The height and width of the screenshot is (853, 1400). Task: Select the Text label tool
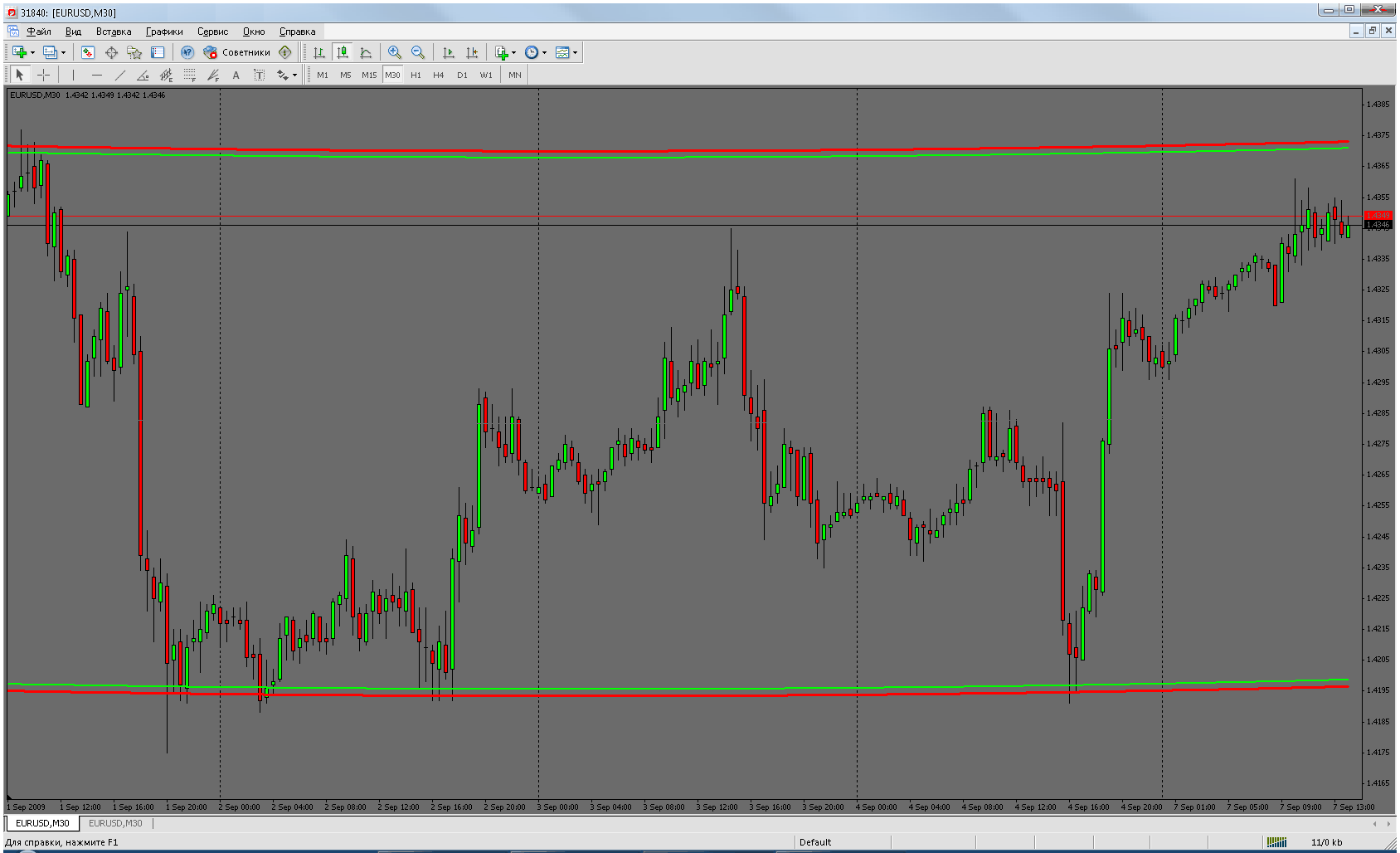coord(236,75)
